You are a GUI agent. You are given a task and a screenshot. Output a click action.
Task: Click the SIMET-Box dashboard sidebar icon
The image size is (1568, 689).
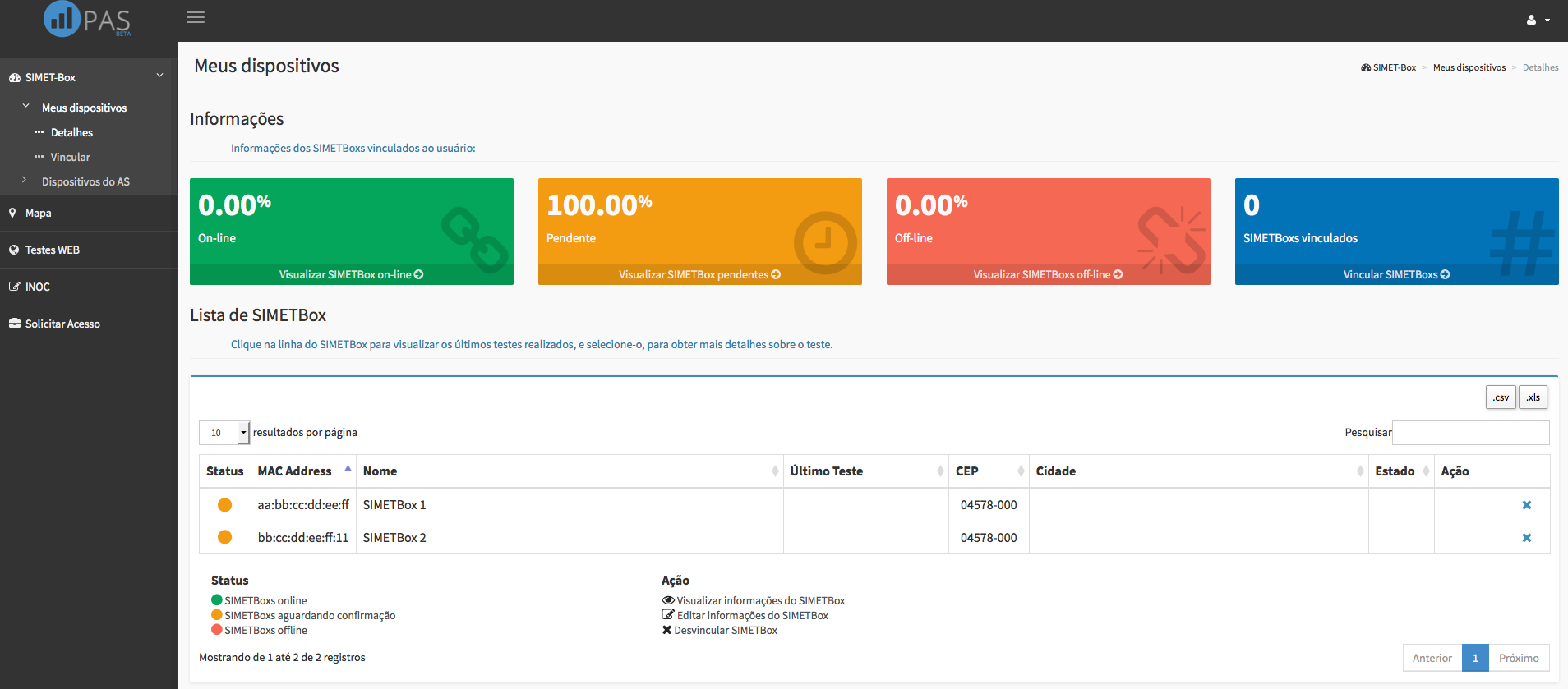(x=15, y=77)
